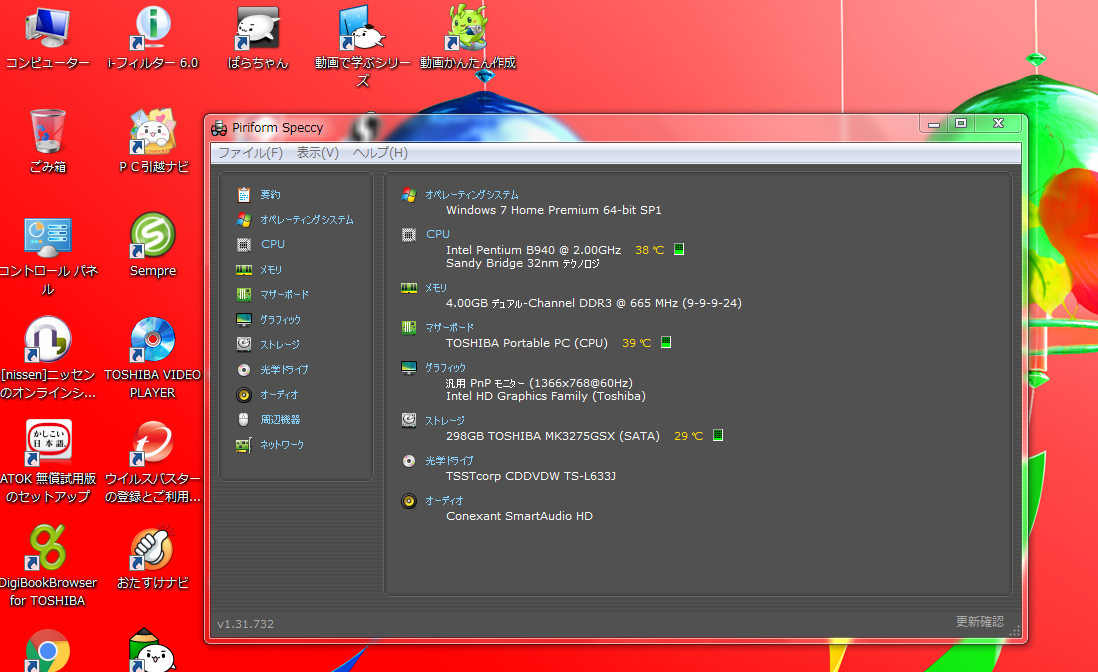Click the メモリ heading link in summary

point(436,288)
